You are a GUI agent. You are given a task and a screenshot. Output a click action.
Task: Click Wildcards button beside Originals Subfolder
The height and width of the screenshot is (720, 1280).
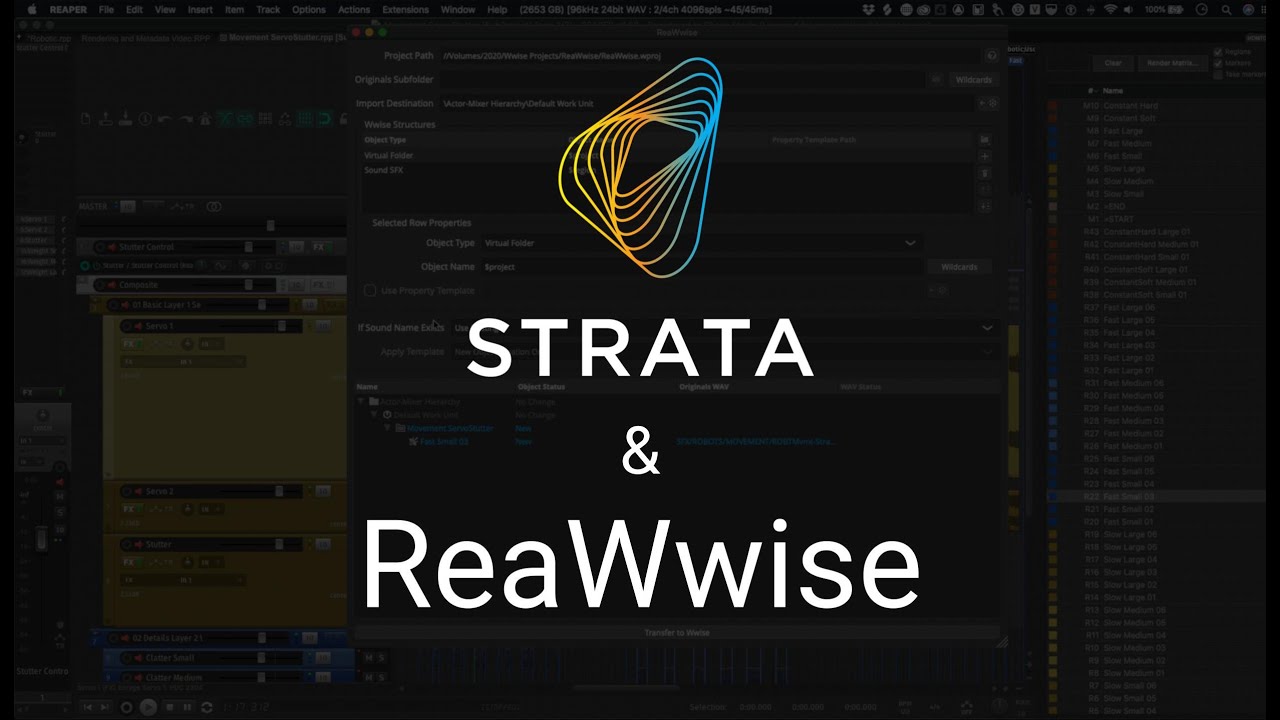coord(973,79)
